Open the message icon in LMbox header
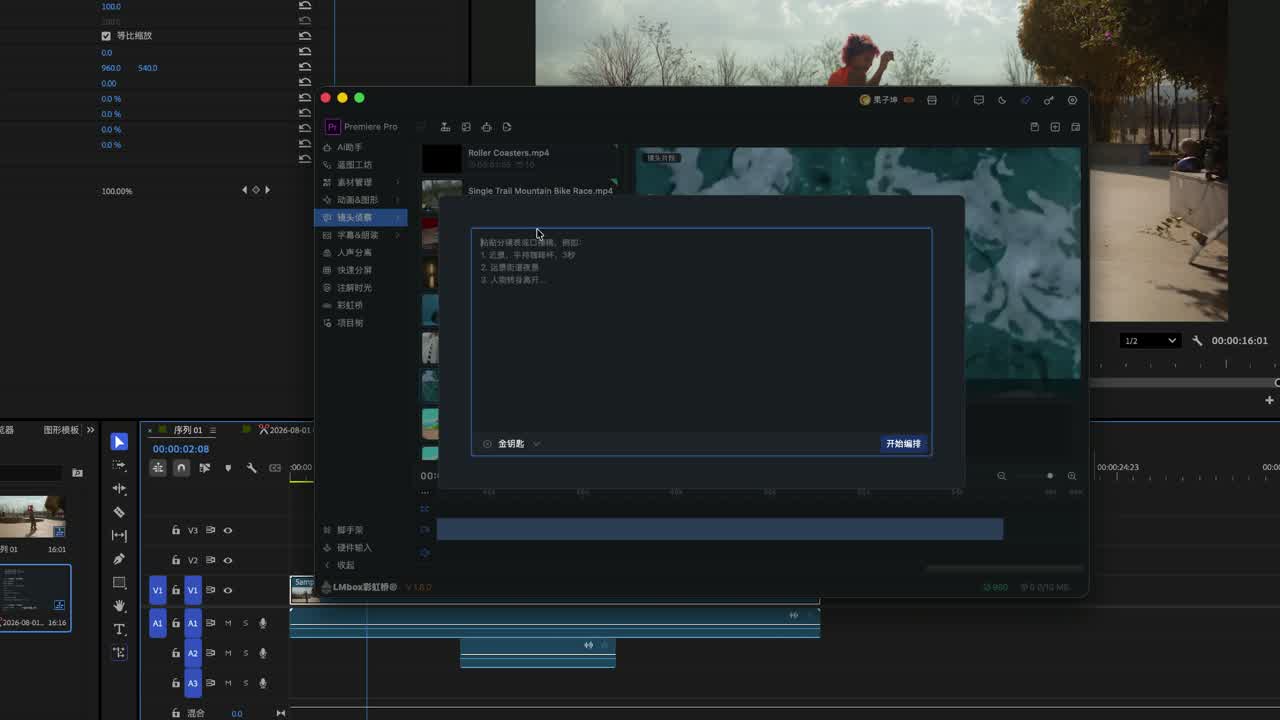1280x720 pixels. click(x=979, y=100)
